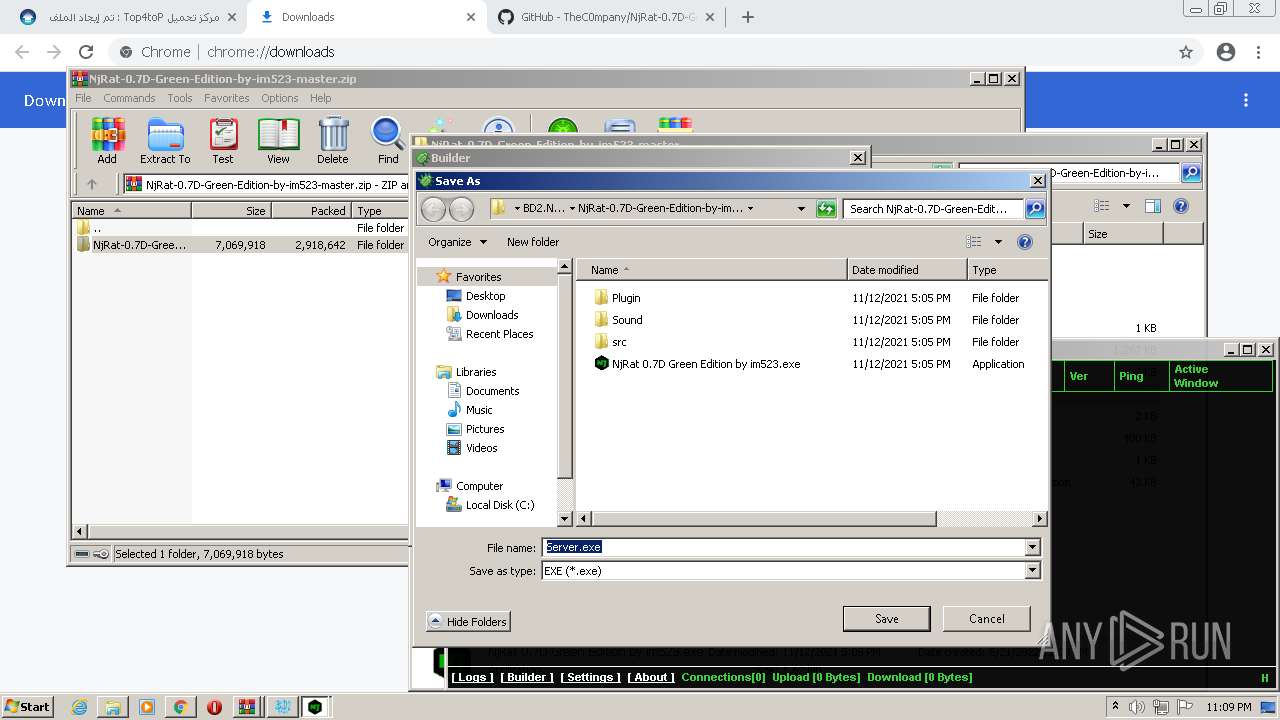Go up one level in WinRAR
The height and width of the screenshot is (720, 1280).
92,184
